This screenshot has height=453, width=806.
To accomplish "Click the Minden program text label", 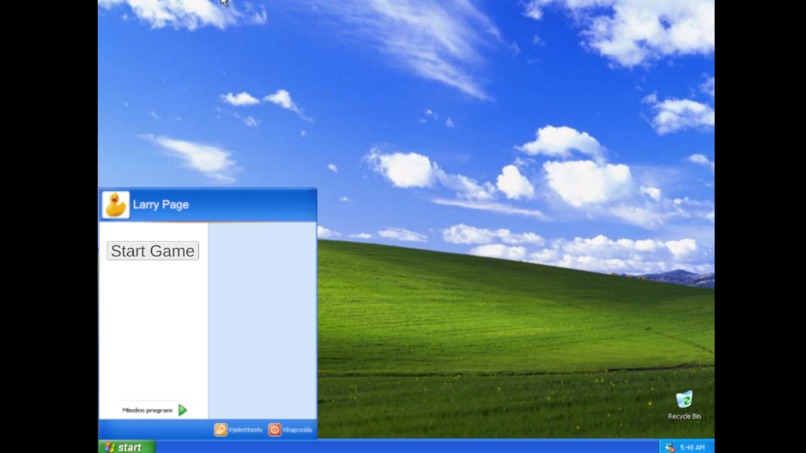I will [x=147, y=410].
